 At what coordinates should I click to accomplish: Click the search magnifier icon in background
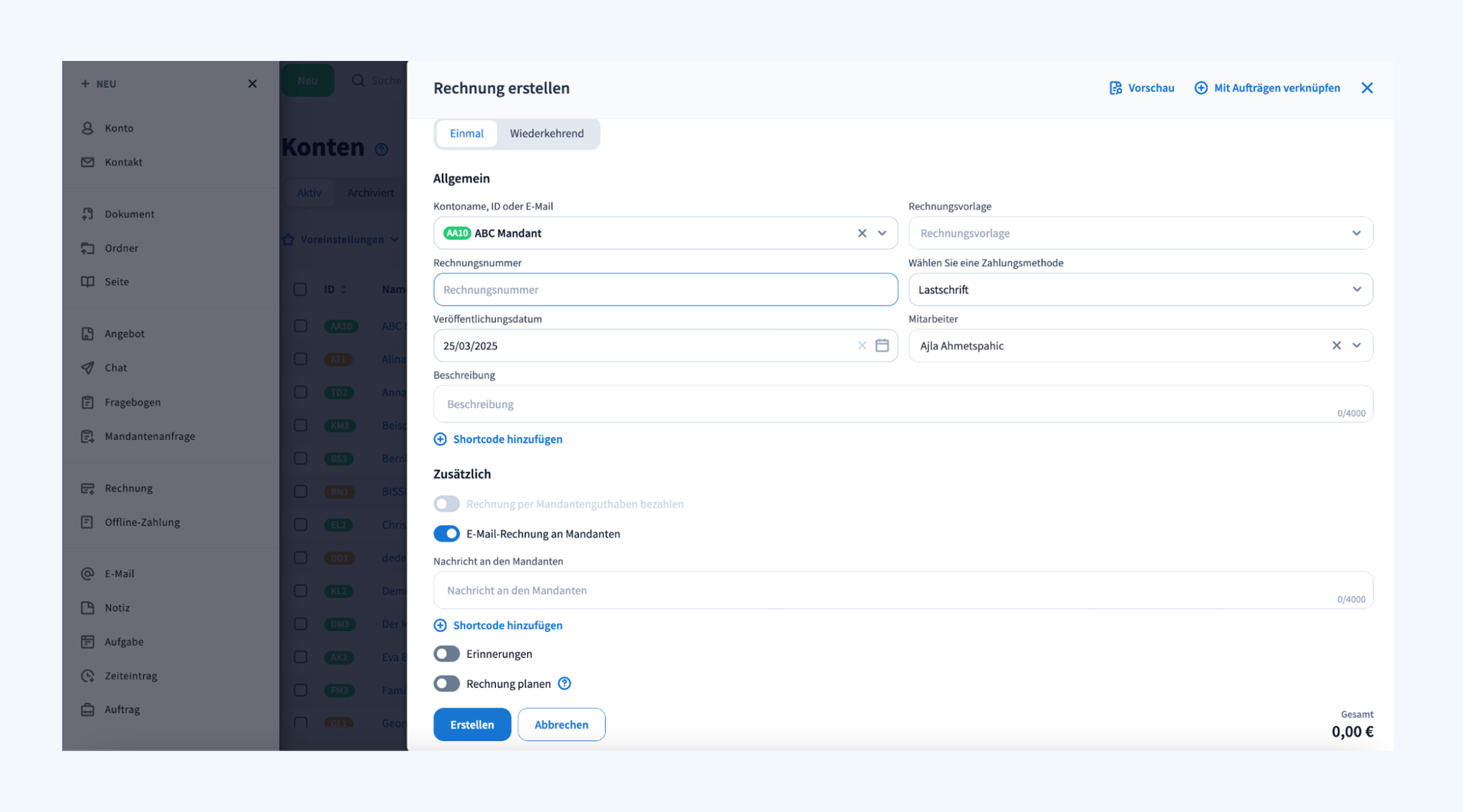click(358, 80)
